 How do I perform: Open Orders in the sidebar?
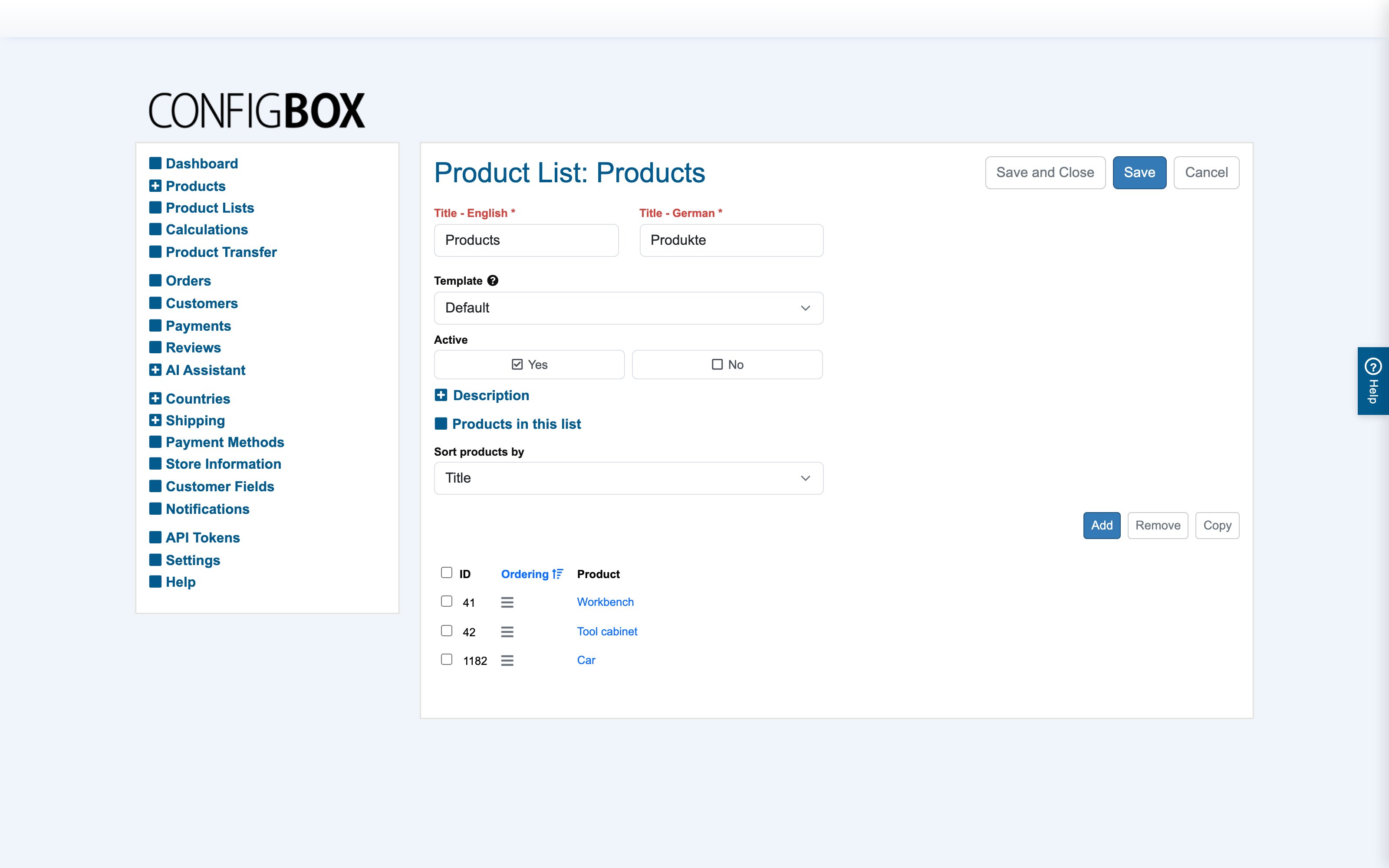pos(188,281)
